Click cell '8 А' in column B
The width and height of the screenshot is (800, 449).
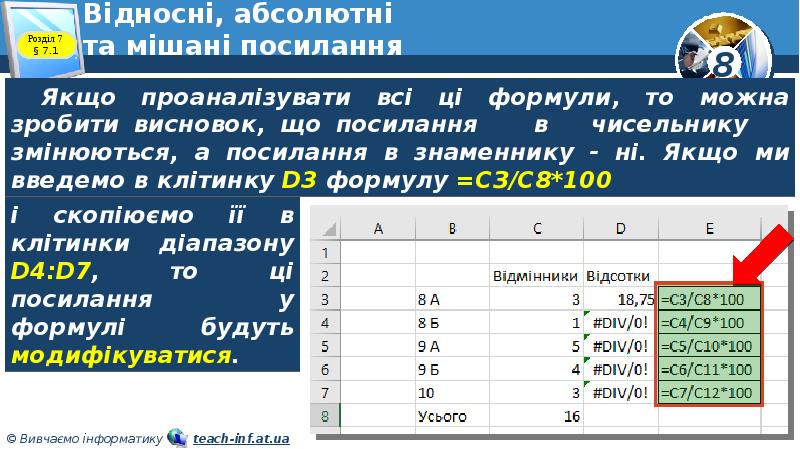[x=453, y=300]
